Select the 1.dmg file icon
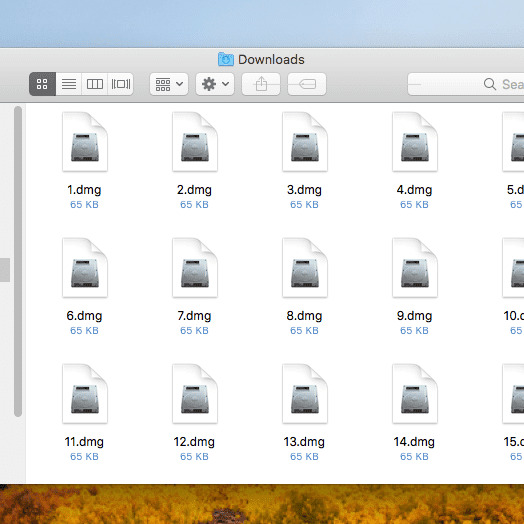The height and width of the screenshot is (524, 524). pyautogui.click(x=85, y=142)
